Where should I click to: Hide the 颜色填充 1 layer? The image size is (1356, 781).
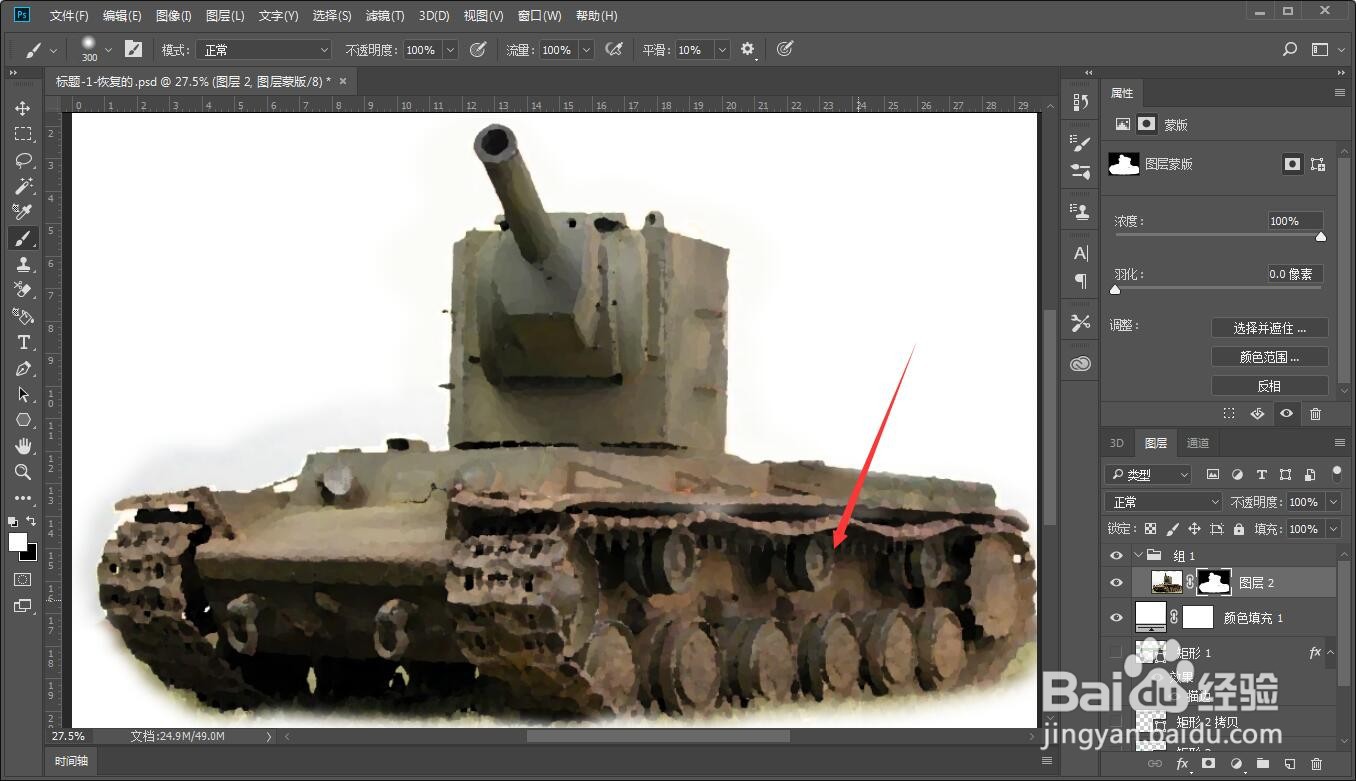[x=1116, y=617]
